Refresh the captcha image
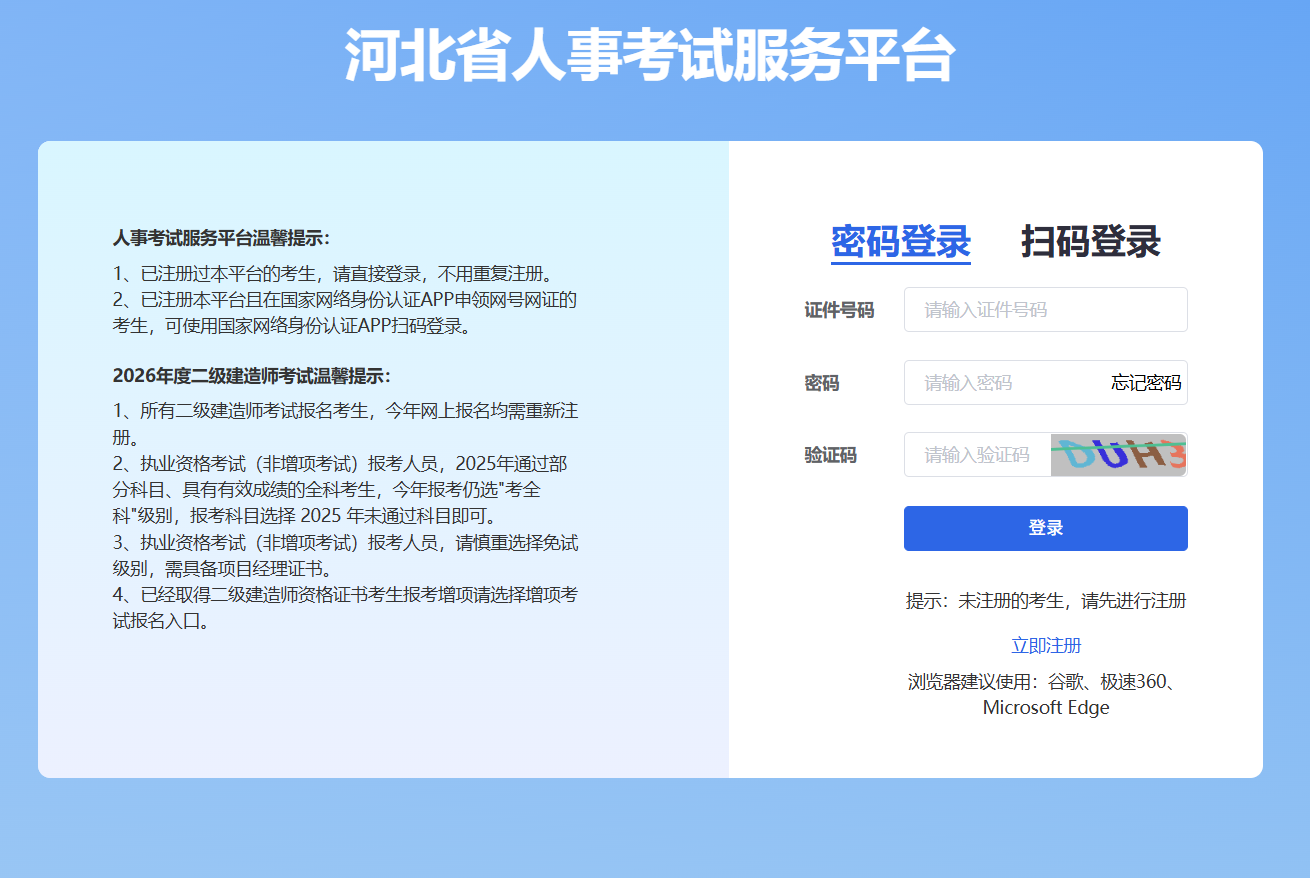The height and width of the screenshot is (878, 1310). [1118, 455]
